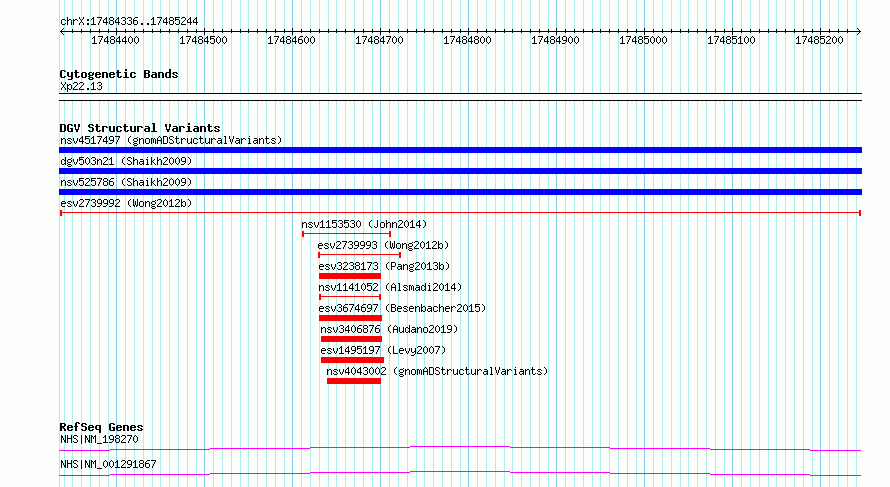Click the red bar under esv1495197
This screenshot has height=487, width=890.
click(352, 360)
